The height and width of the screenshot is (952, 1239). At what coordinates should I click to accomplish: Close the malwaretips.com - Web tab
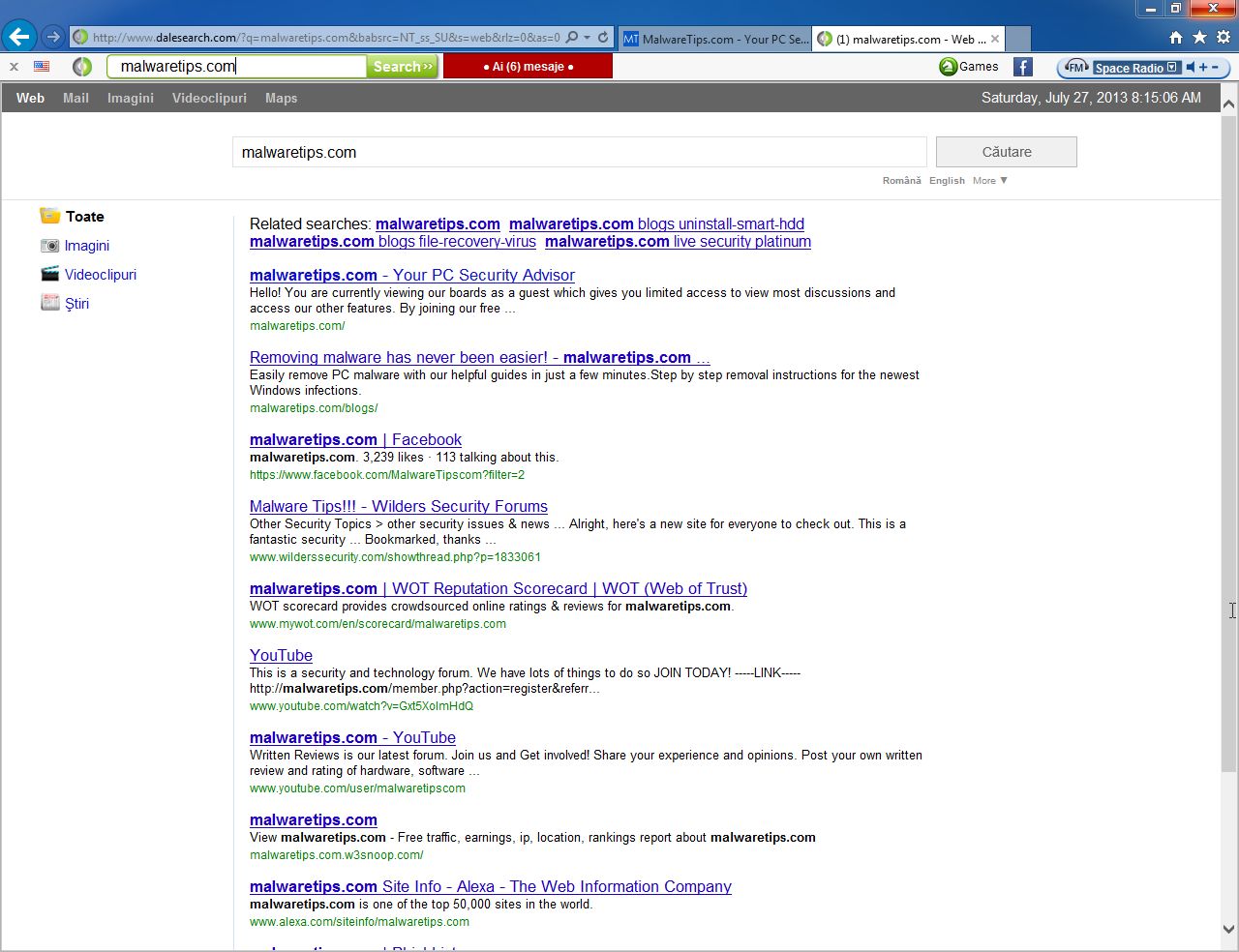(995, 39)
